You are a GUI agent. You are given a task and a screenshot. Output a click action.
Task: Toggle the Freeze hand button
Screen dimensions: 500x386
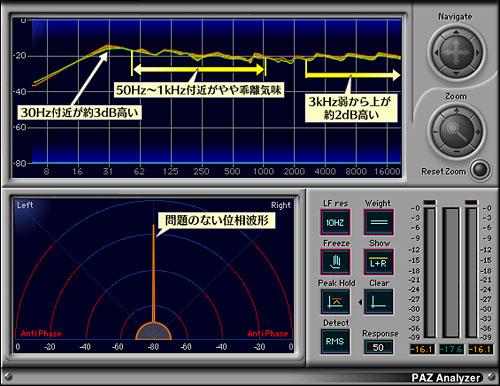(x=335, y=262)
